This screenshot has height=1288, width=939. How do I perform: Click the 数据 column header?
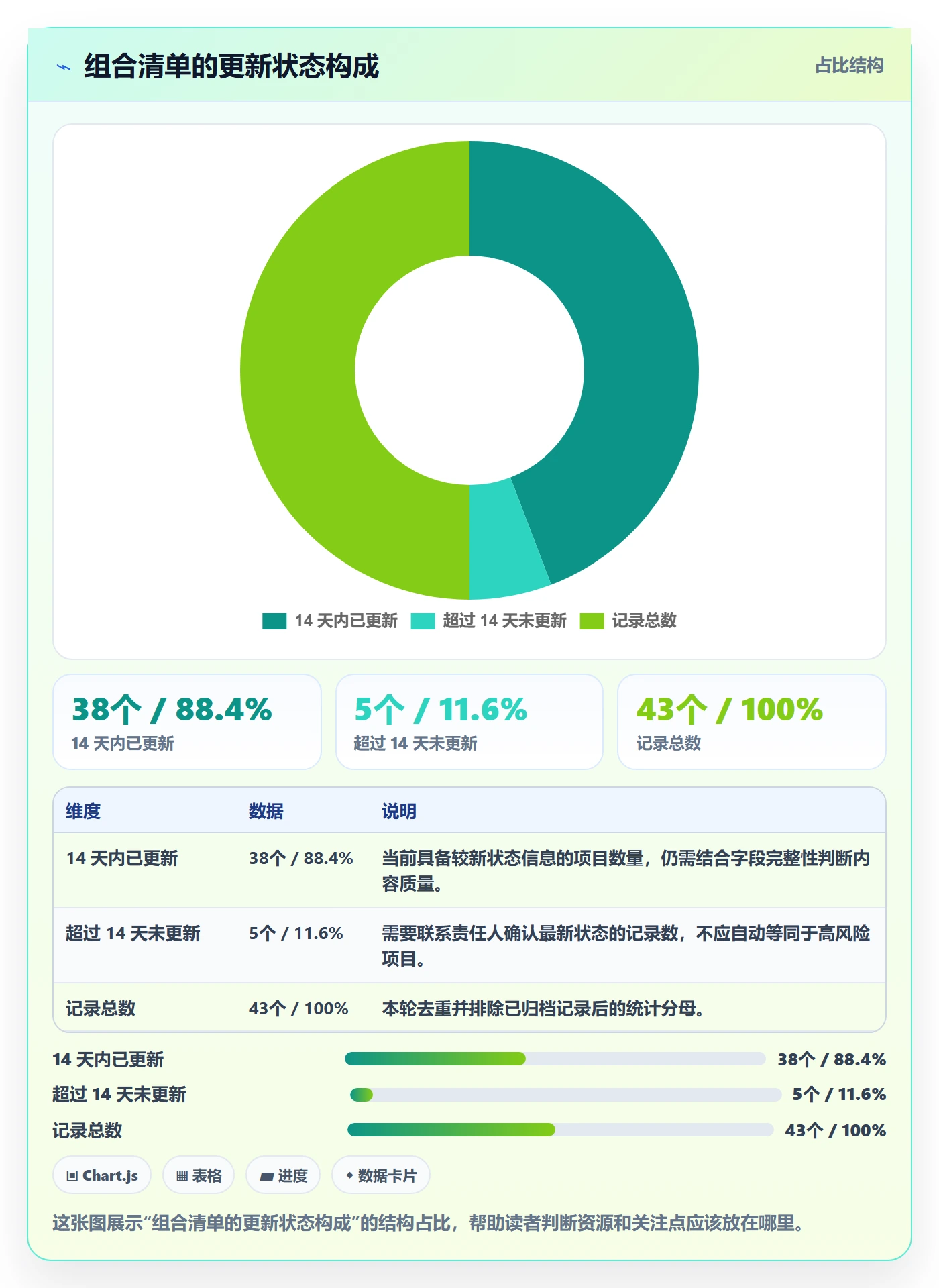point(266,811)
